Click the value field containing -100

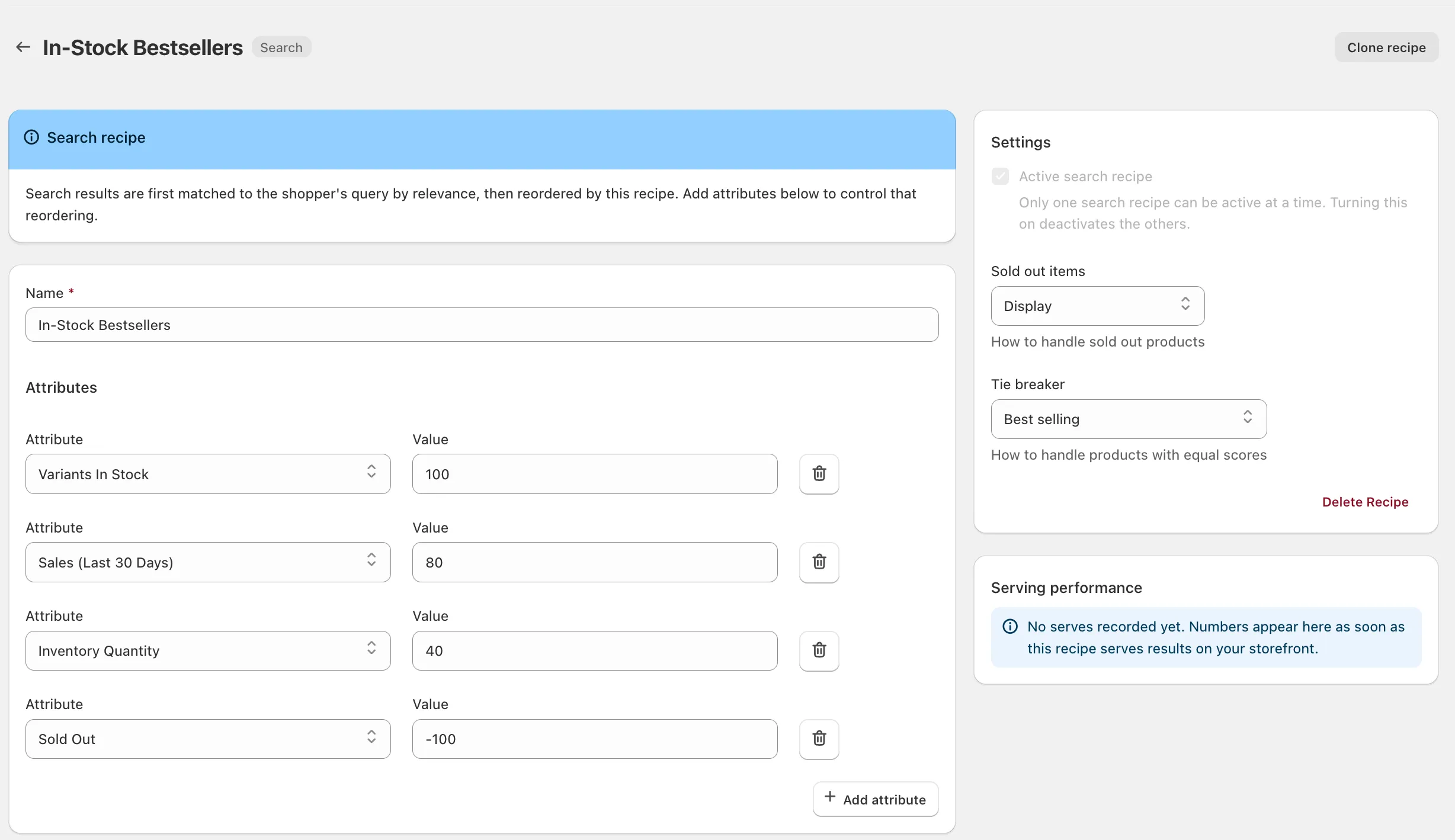pyautogui.click(x=595, y=739)
